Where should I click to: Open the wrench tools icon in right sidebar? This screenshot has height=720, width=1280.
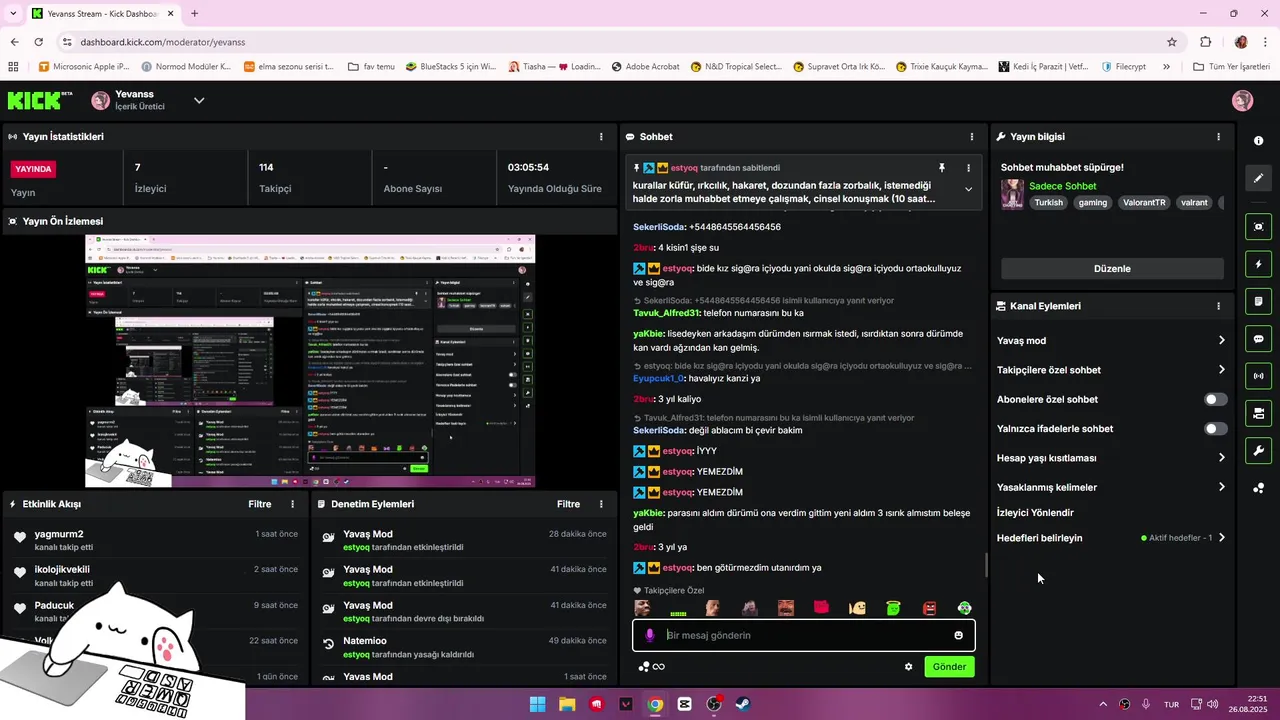click(x=1258, y=450)
